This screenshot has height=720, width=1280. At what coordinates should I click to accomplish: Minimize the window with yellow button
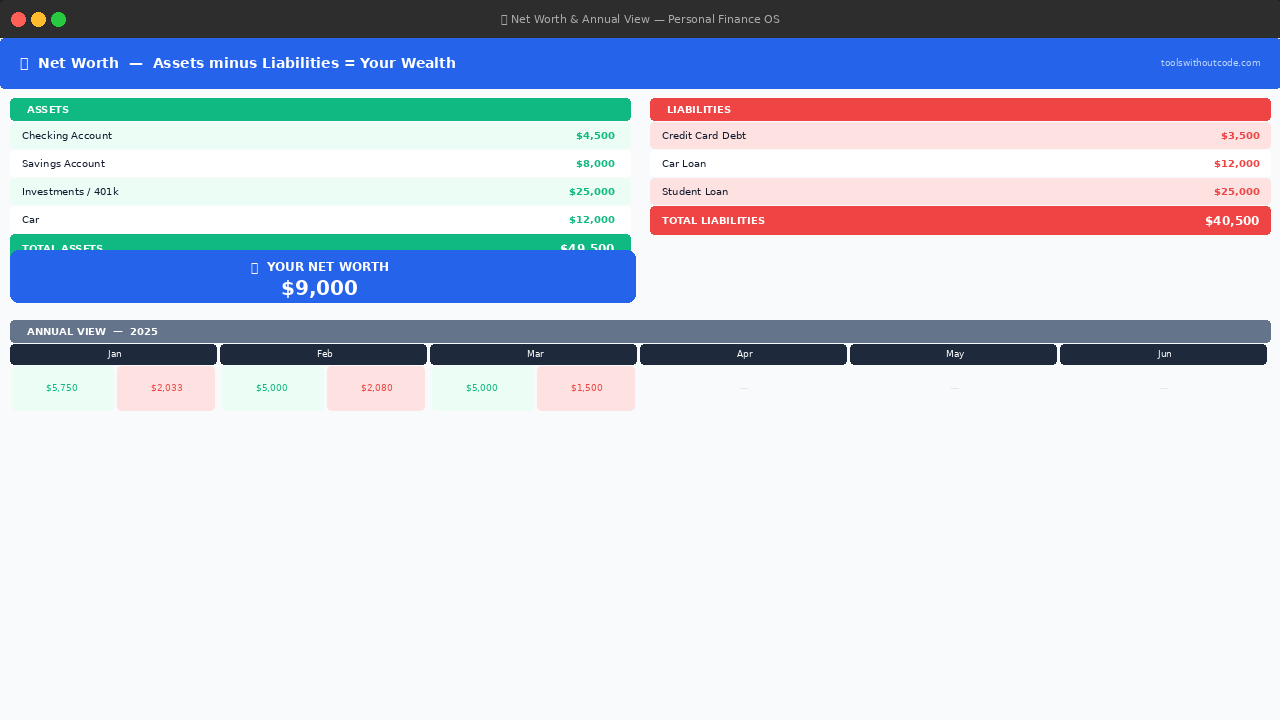click(38, 19)
